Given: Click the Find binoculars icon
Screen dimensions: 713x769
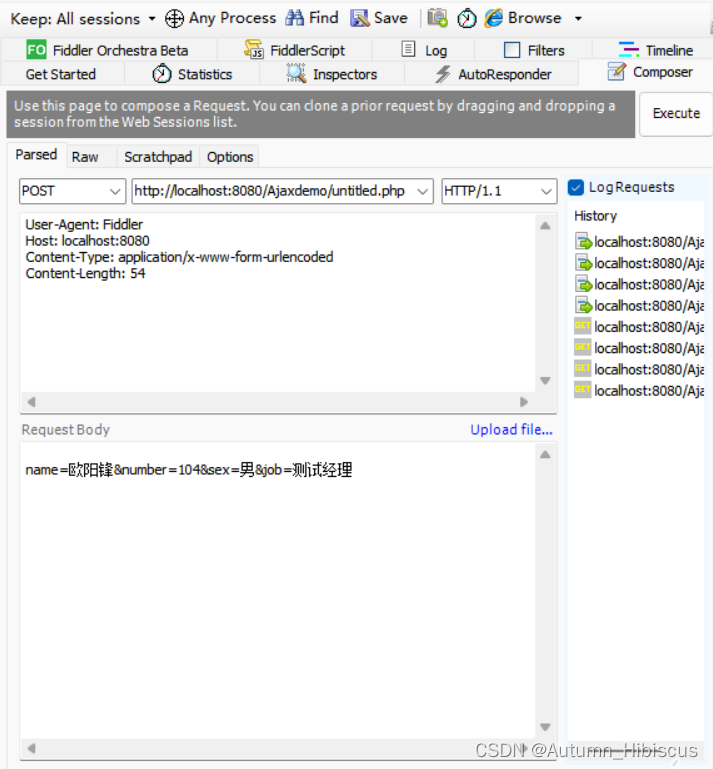Looking at the screenshot, I should [295, 18].
